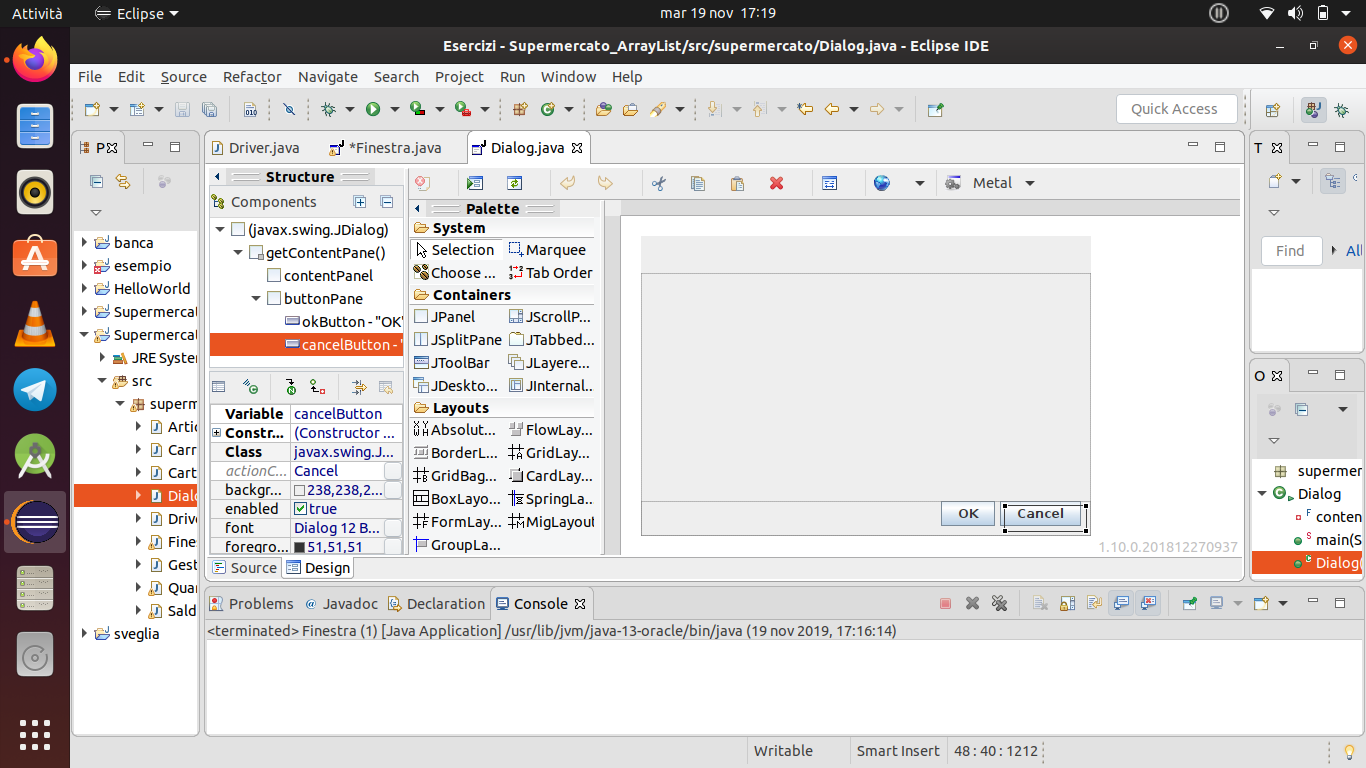Switch to the *Finestra.java editor tab

(x=385, y=148)
